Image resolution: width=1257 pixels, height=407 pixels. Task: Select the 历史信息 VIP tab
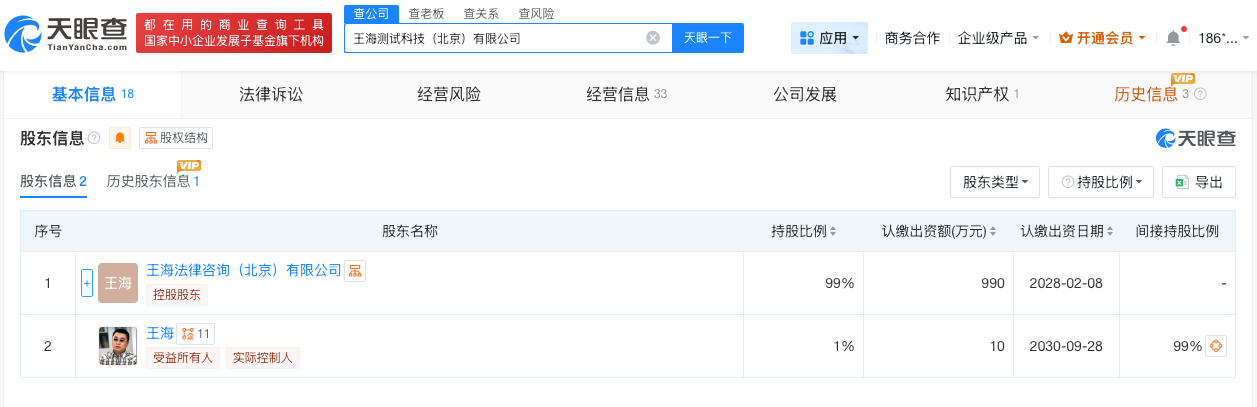tap(1151, 94)
